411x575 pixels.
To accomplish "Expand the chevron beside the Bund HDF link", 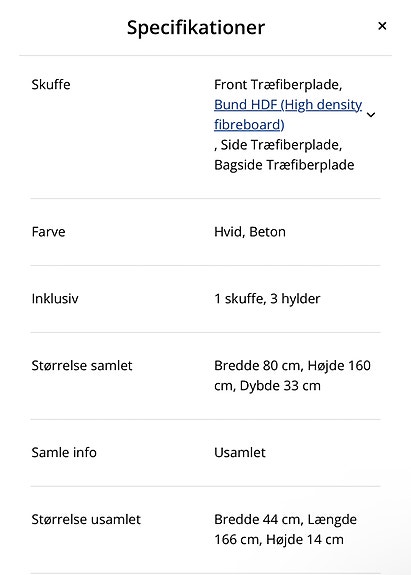I will tap(371, 115).
